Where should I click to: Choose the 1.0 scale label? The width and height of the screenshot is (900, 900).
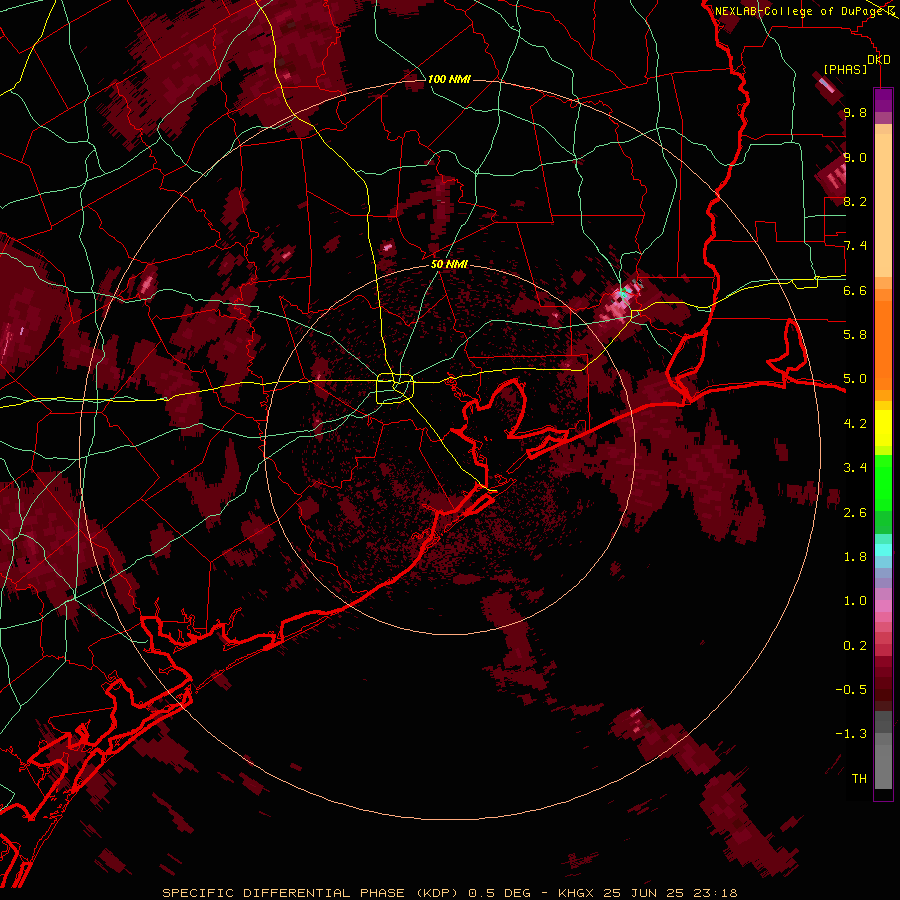point(855,601)
